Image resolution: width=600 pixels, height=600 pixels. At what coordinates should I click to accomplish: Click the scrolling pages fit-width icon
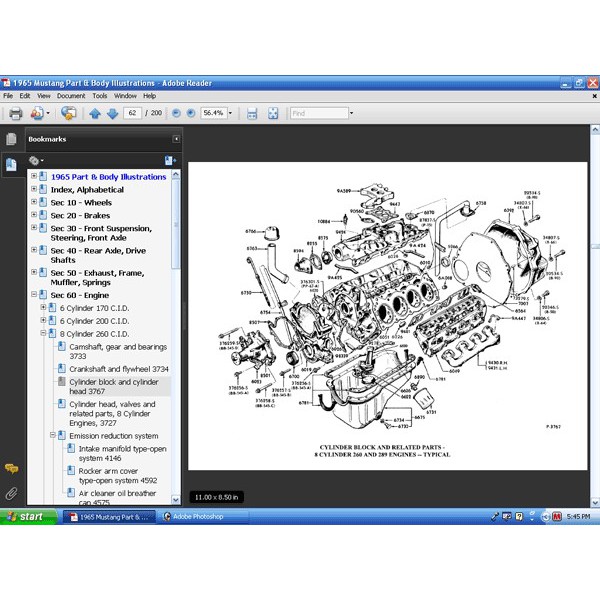pyautogui.click(x=252, y=113)
